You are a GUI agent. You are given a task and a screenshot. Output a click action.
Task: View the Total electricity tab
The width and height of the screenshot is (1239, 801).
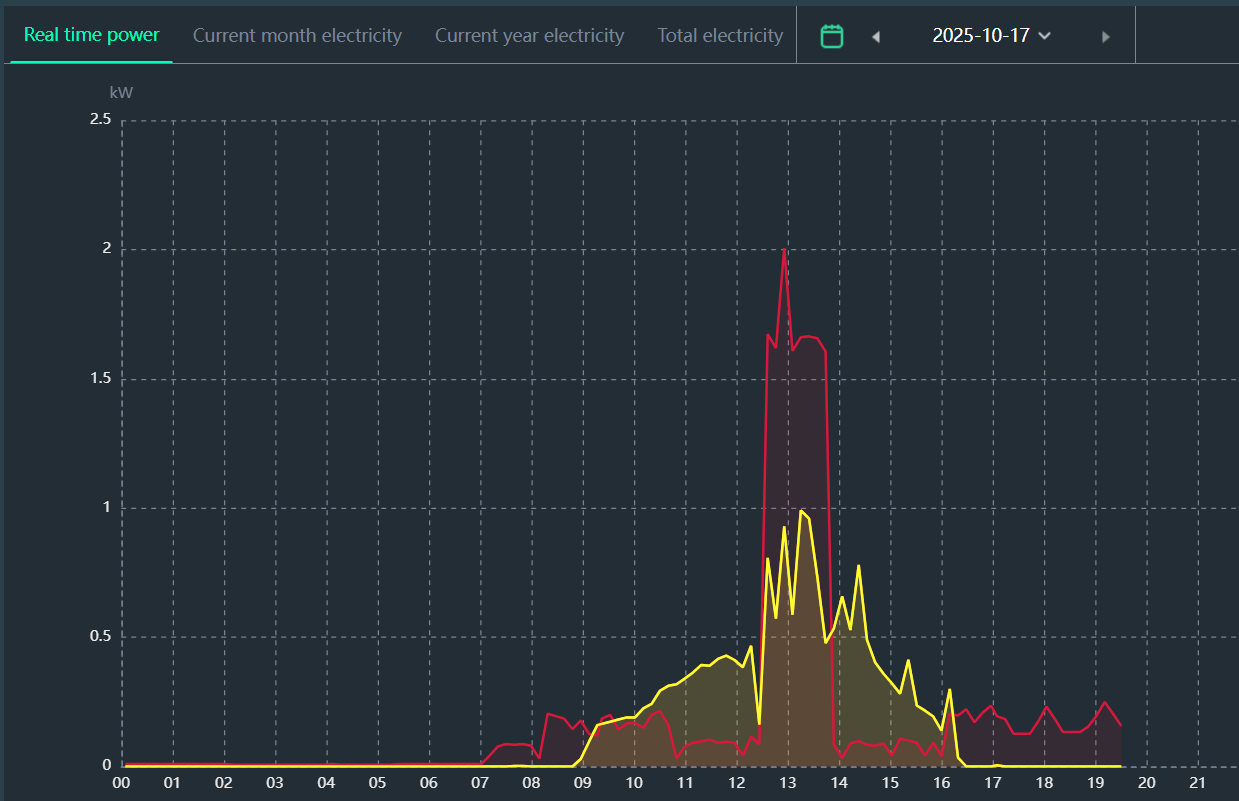pyautogui.click(x=720, y=36)
